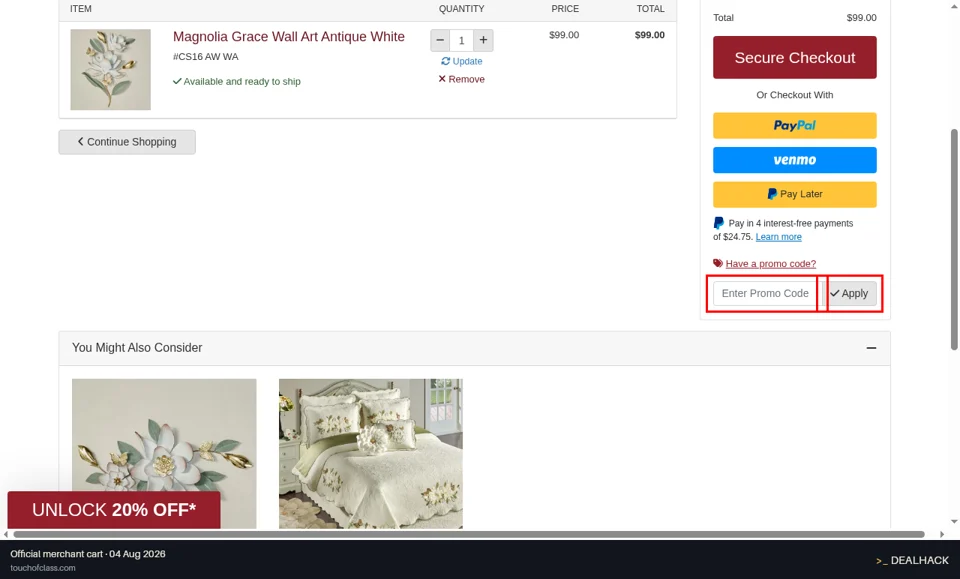Viewport: 960px width, 579px height.
Task: Click the down arrow of vertical scrollbar
Action: pyautogui.click(x=954, y=522)
